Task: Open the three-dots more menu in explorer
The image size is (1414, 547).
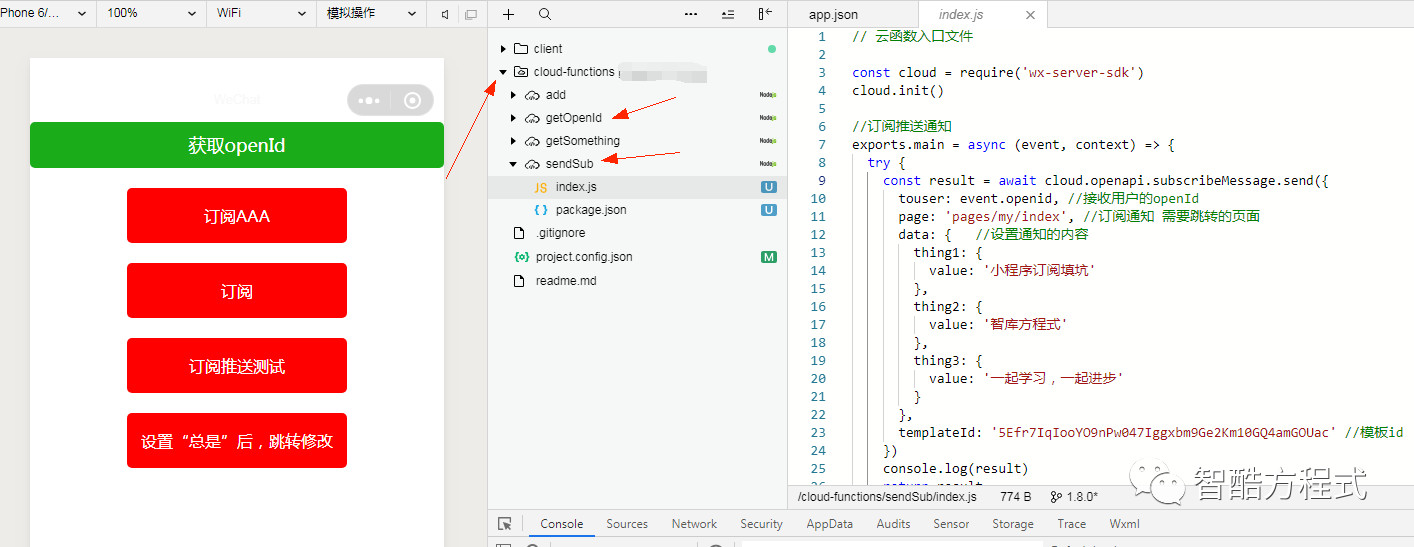Action: pyautogui.click(x=691, y=14)
